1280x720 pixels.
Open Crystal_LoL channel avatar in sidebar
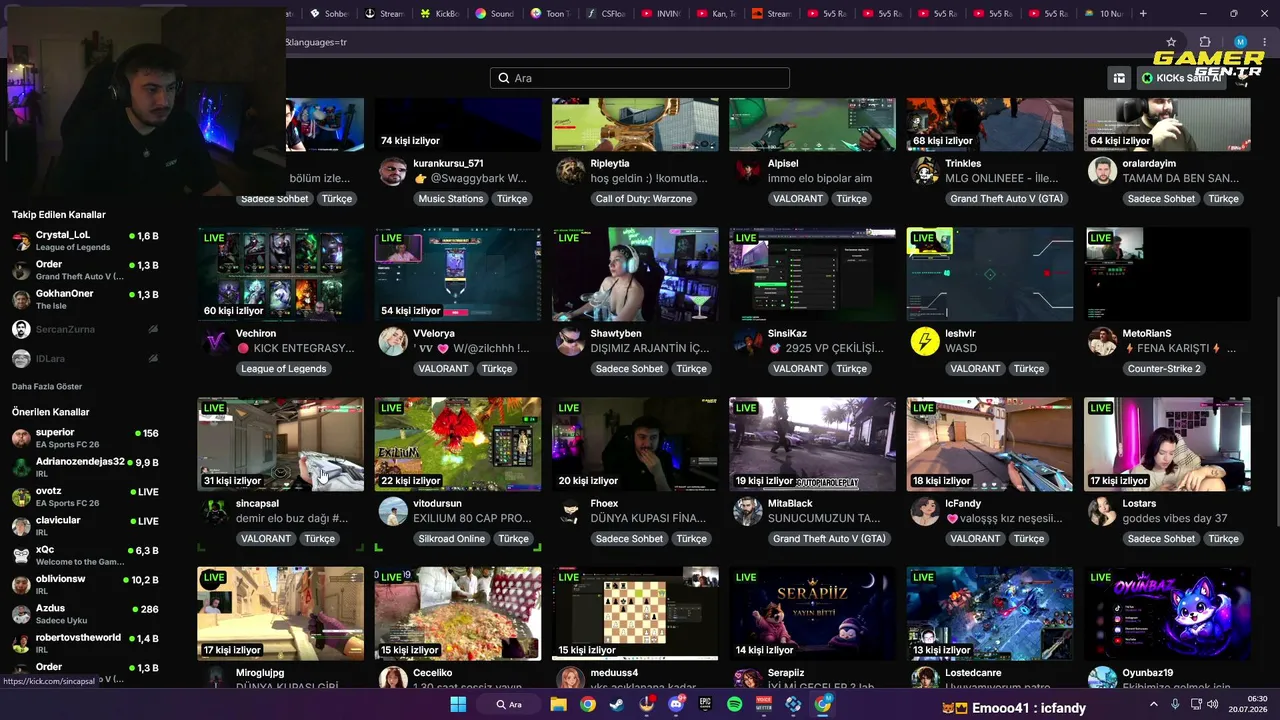(x=21, y=241)
